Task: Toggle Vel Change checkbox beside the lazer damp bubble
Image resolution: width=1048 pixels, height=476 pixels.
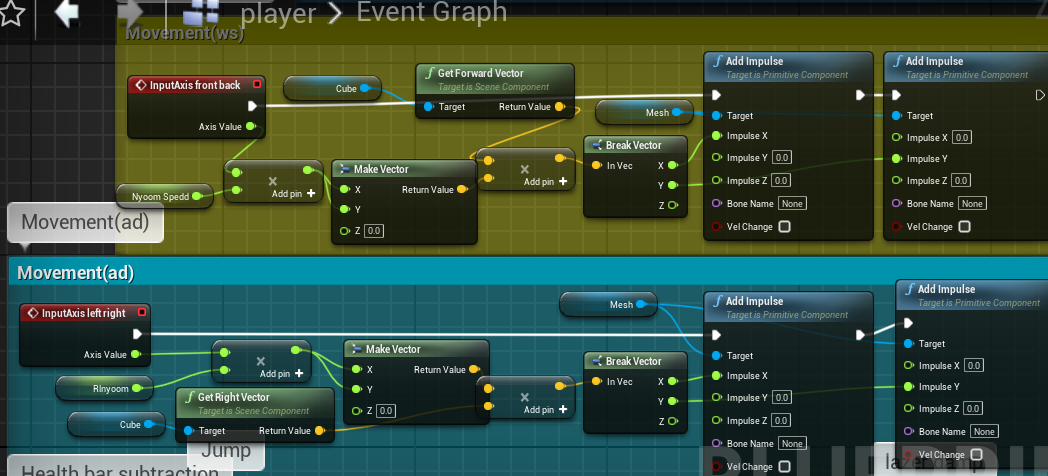Action: pyautogui.click(x=976, y=455)
